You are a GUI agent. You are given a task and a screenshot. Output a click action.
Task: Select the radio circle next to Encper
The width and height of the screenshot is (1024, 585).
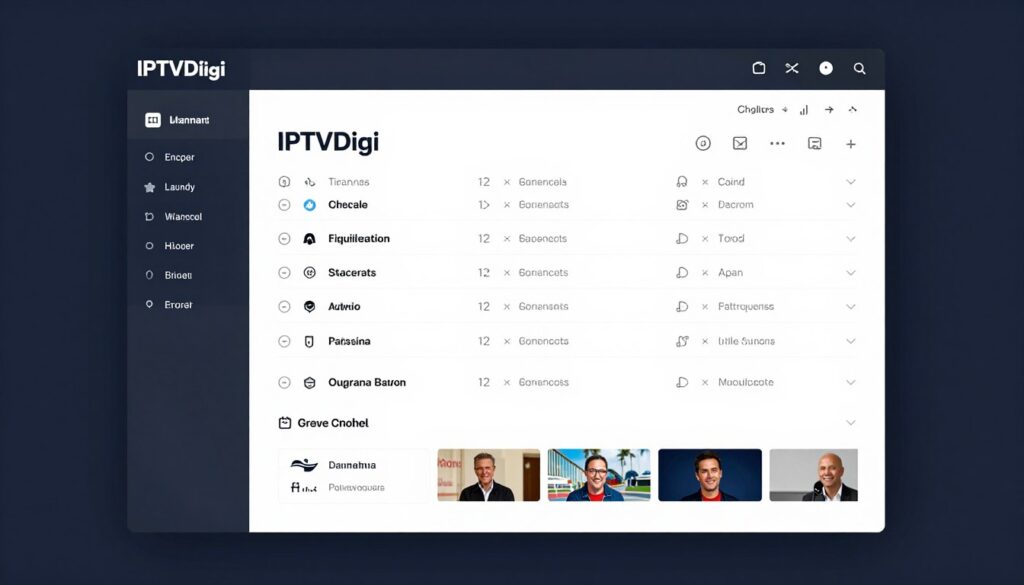tap(150, 157)
